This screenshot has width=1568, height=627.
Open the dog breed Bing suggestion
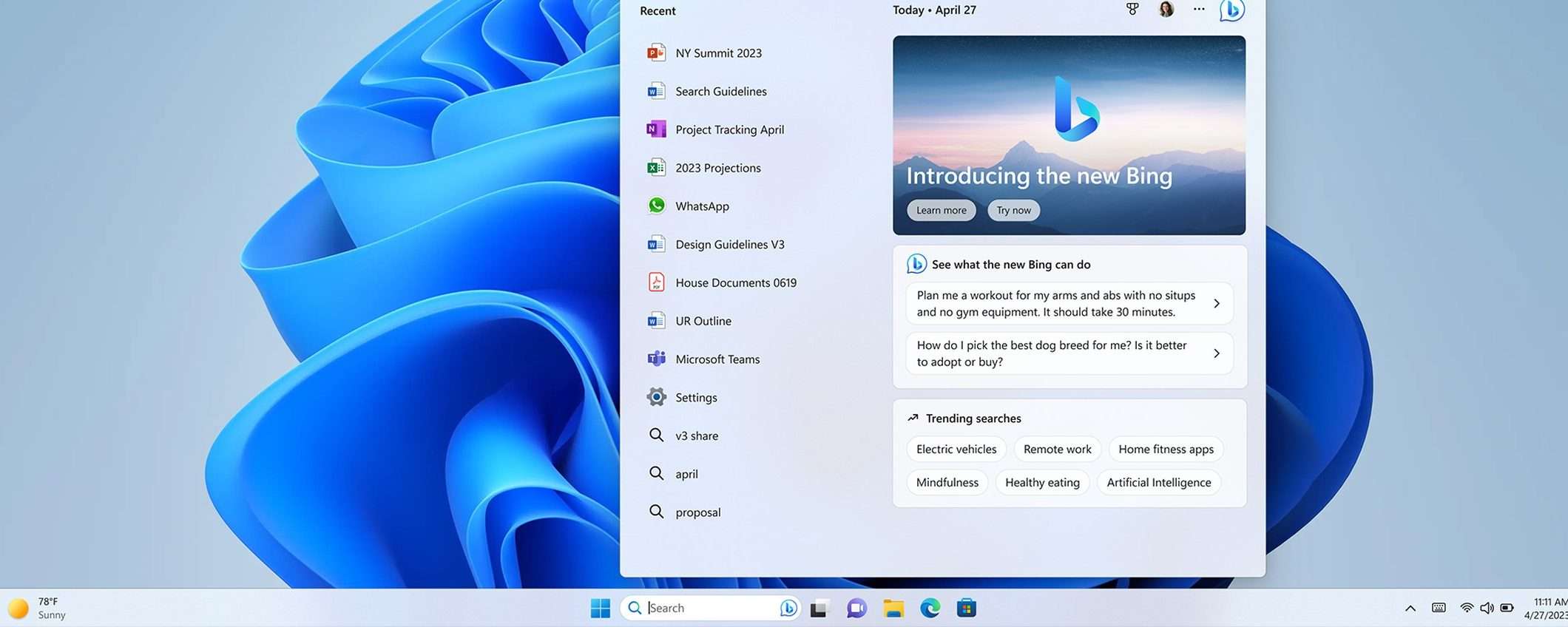(x=1069, y=353)
